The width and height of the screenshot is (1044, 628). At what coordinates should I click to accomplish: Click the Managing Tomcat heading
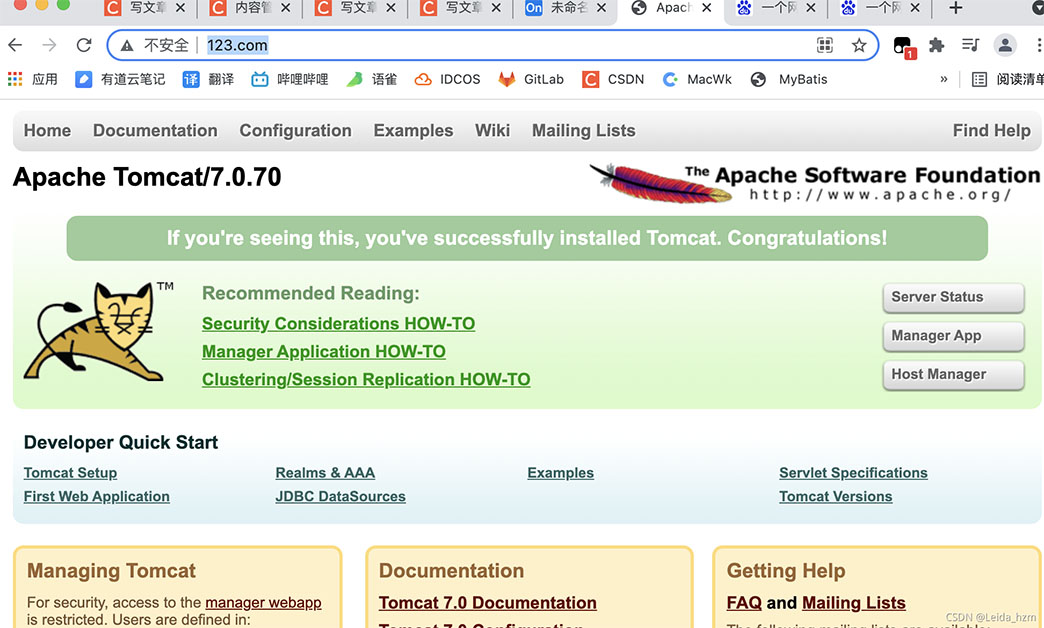(111, 571)
